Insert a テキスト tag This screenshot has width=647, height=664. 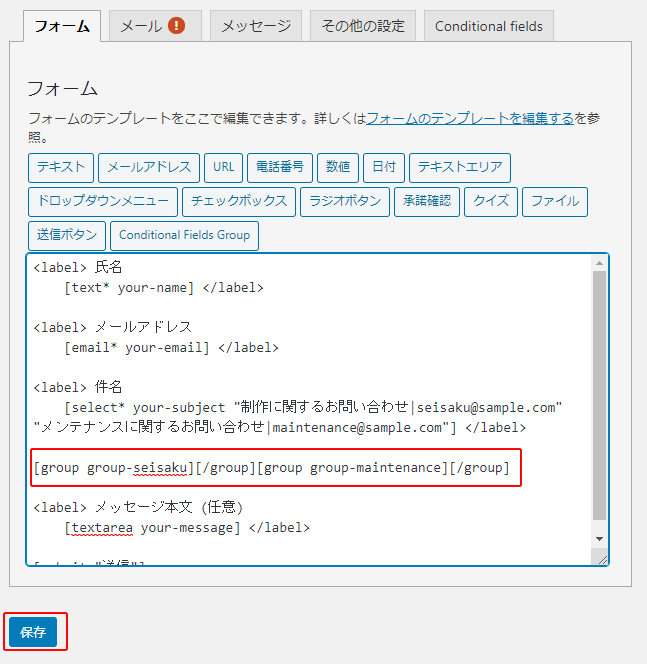[61, 168]
